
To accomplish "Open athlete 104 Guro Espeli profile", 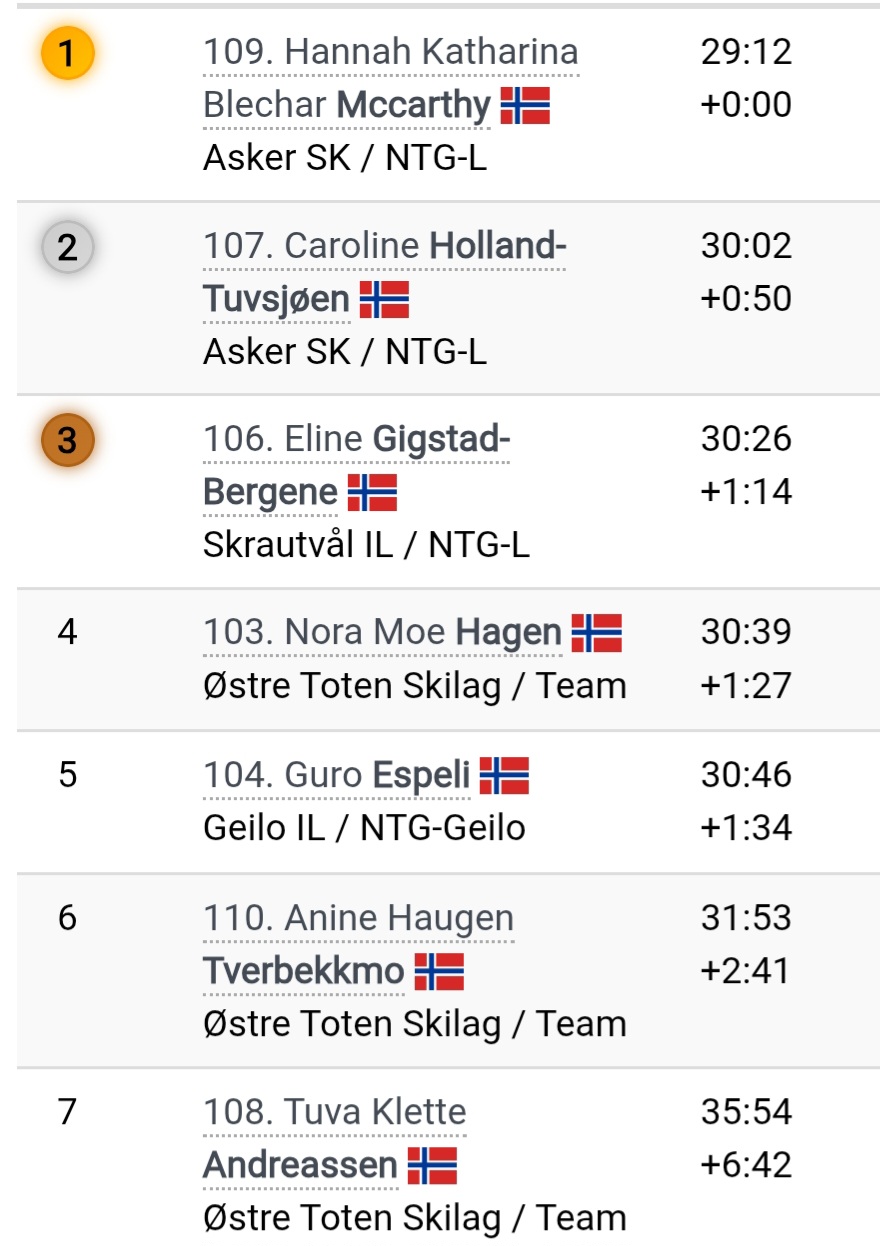I will [337, 776].
